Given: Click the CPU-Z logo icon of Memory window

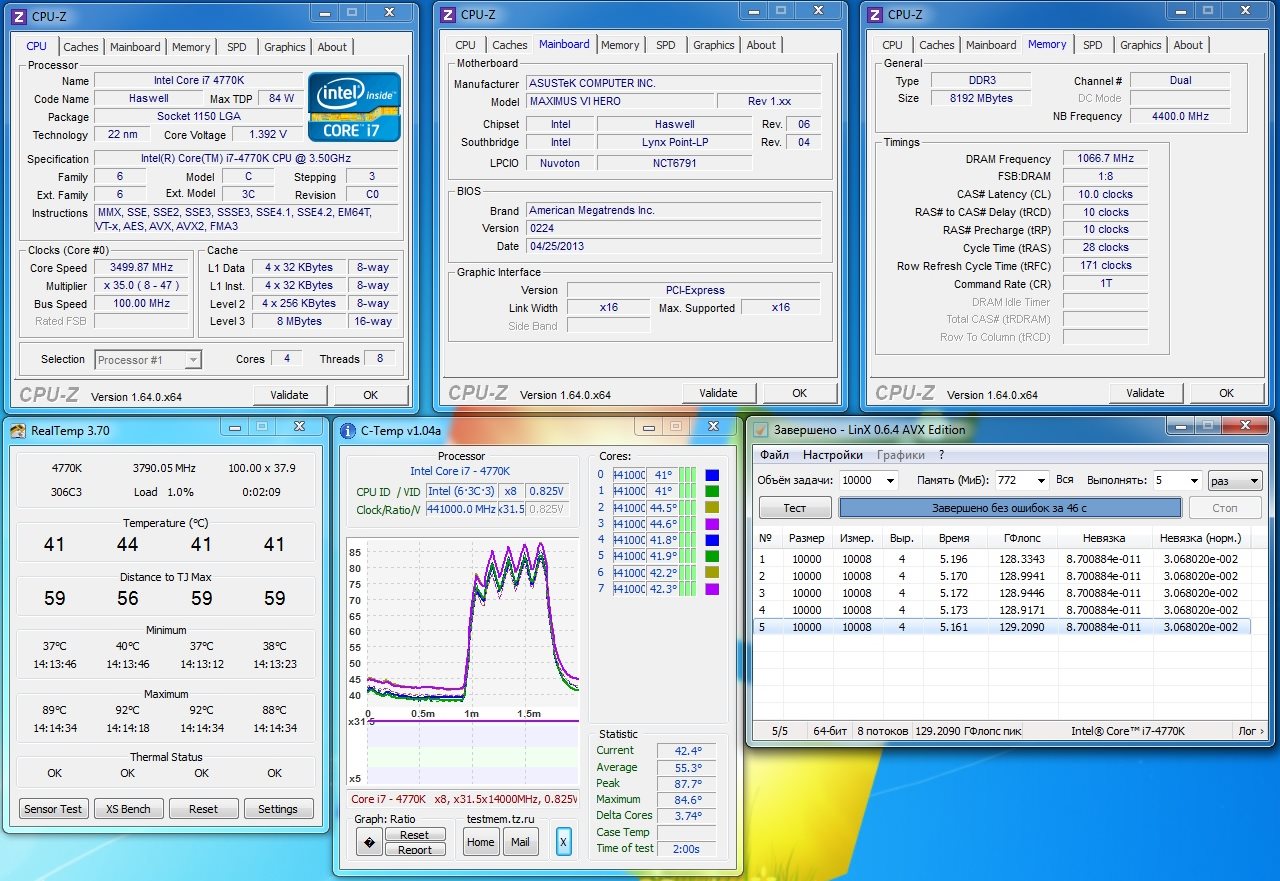Looking at the screenshot, I should tap(875, 14).
